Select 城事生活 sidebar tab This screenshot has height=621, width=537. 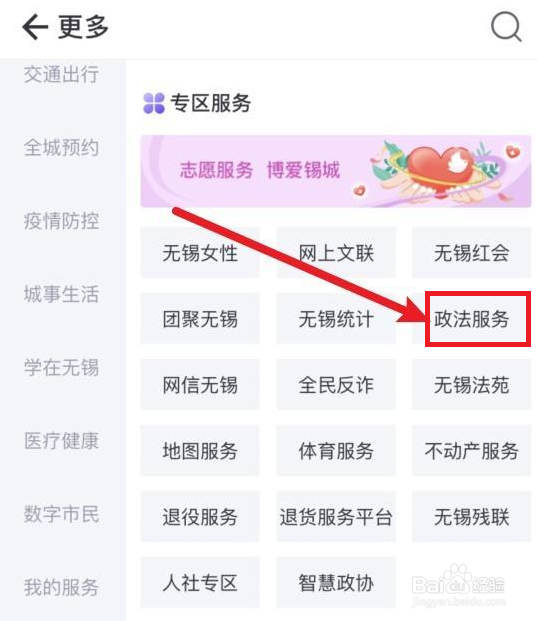pyautogui.click(x=61, y=294)
